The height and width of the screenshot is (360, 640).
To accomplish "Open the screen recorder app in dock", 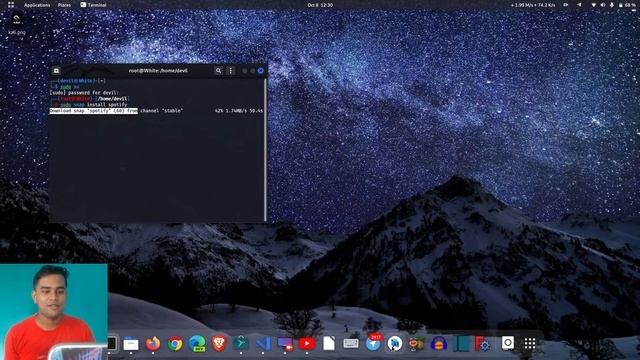I will click(285, 344).
